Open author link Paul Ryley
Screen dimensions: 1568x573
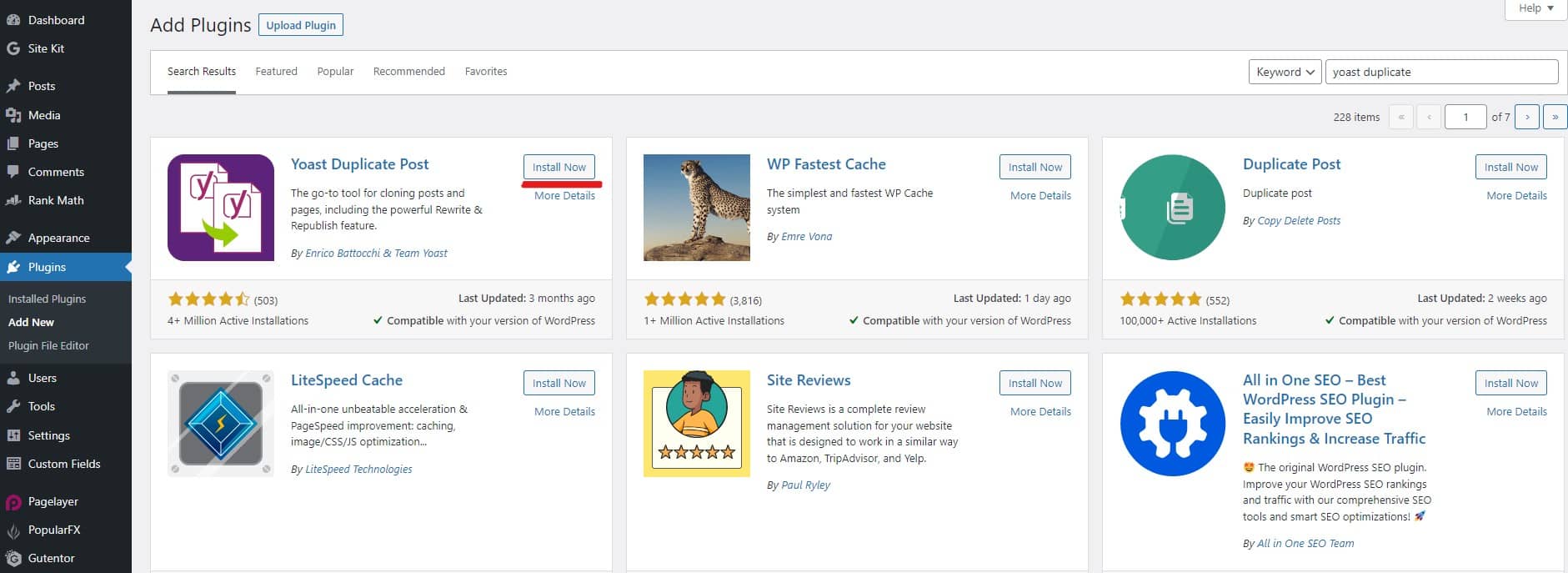[805, 485]
